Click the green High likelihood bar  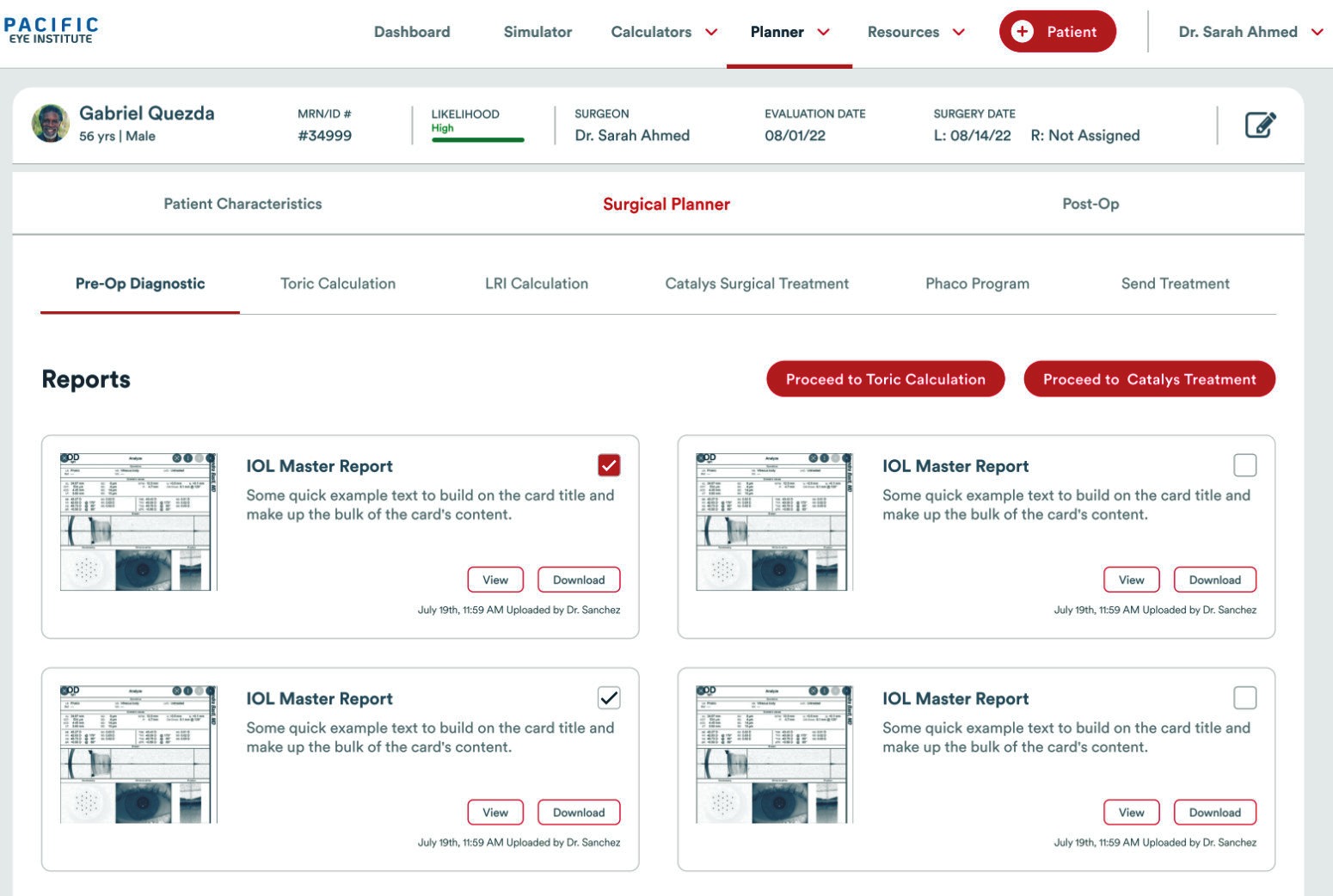click(477, 139)
